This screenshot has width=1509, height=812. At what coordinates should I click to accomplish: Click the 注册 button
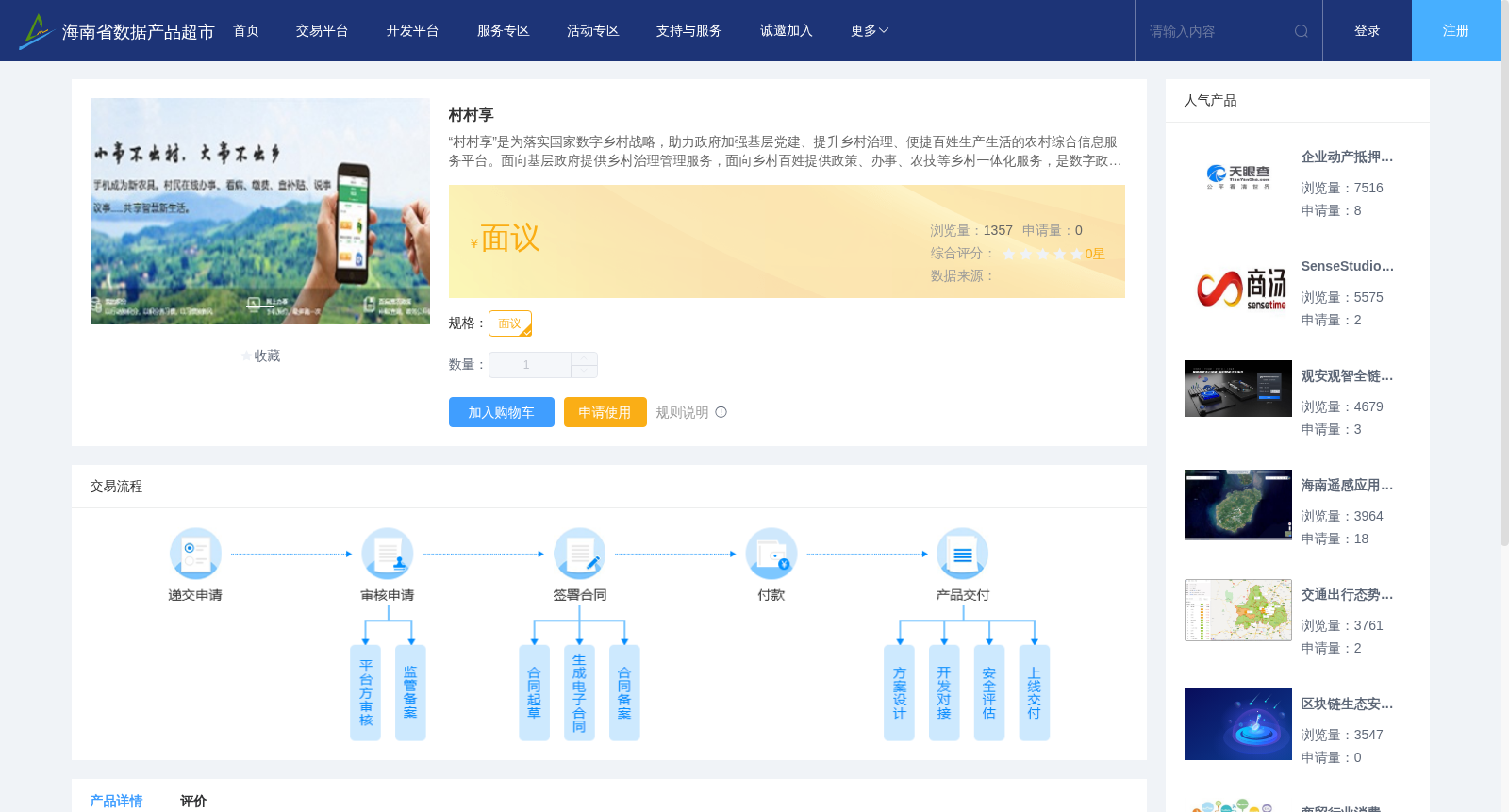1456,31
